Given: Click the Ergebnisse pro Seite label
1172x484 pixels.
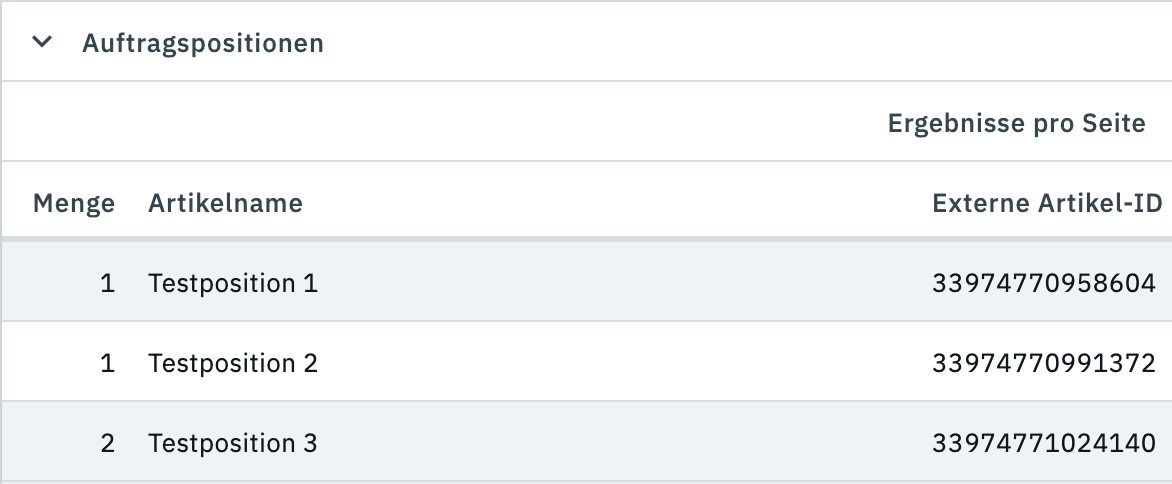Looking at the screenshot, I should 1016,124.
